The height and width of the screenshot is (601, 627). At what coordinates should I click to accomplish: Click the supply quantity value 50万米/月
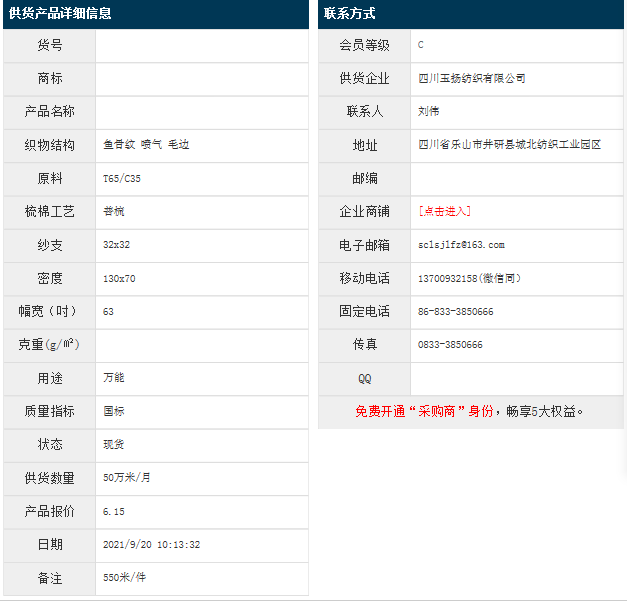point(127,478)
